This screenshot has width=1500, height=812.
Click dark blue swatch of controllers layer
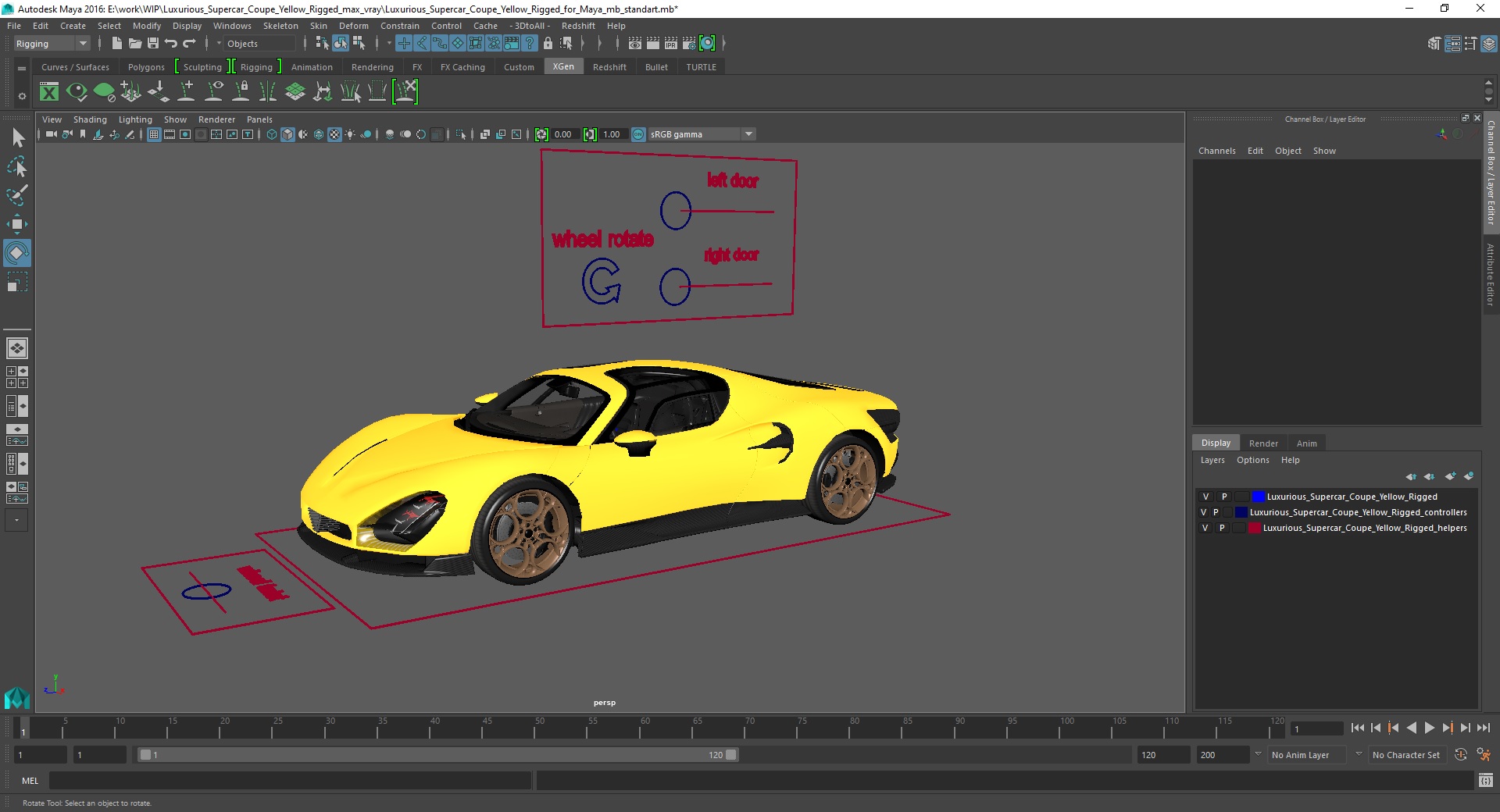[x=1241, y=512]
